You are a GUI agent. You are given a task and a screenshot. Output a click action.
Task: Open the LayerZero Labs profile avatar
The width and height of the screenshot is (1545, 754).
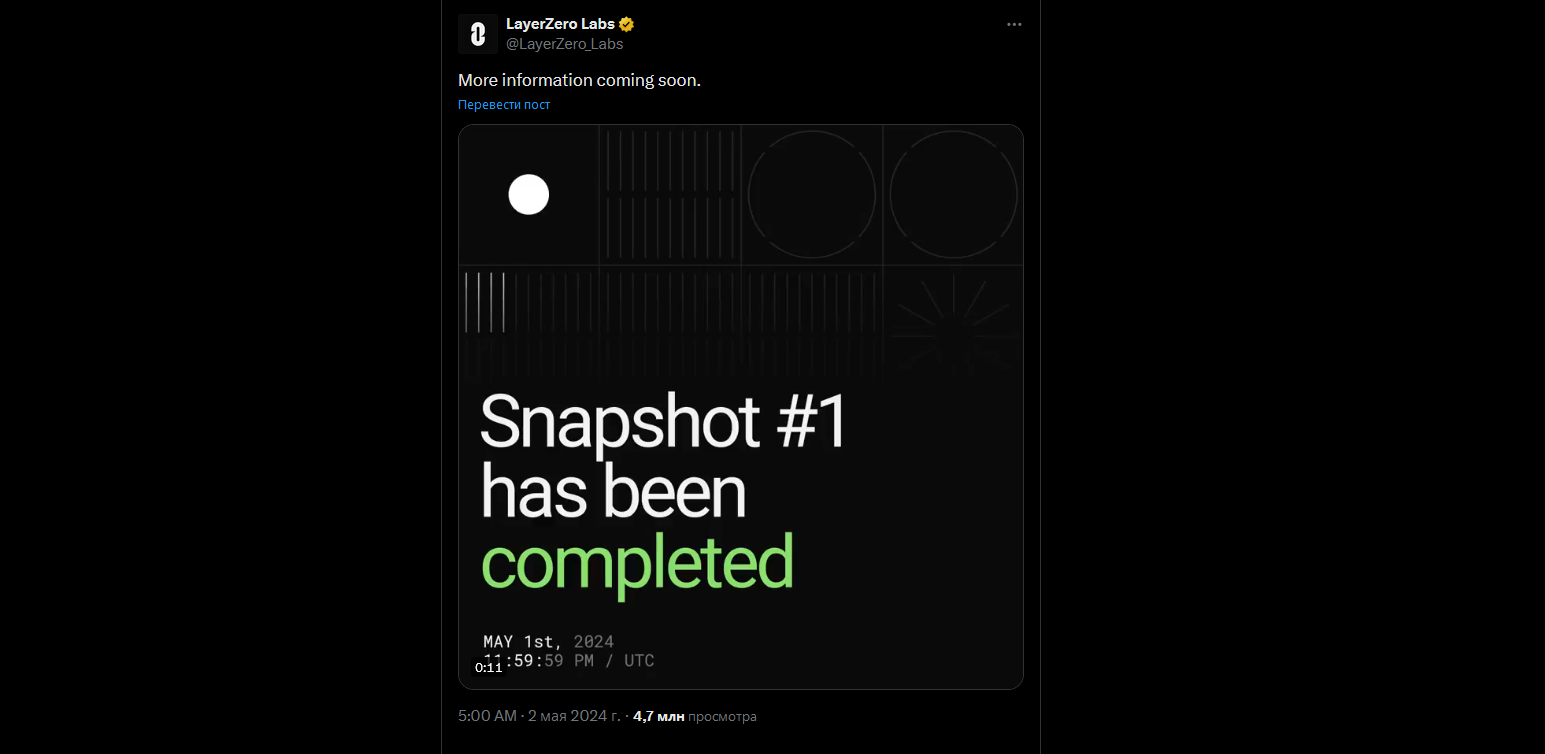[478, 34]
